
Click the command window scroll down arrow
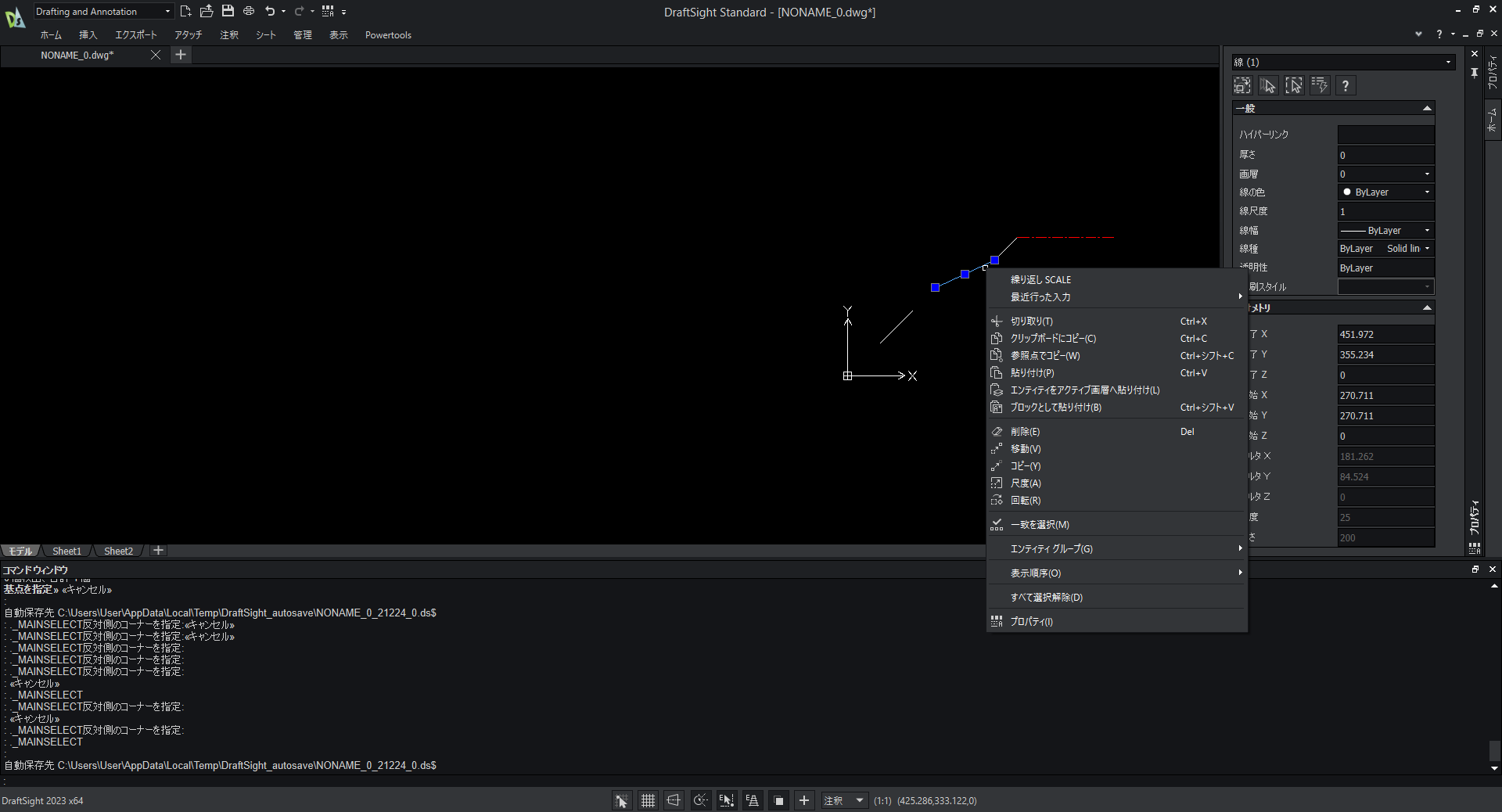tap(1494, 768)
